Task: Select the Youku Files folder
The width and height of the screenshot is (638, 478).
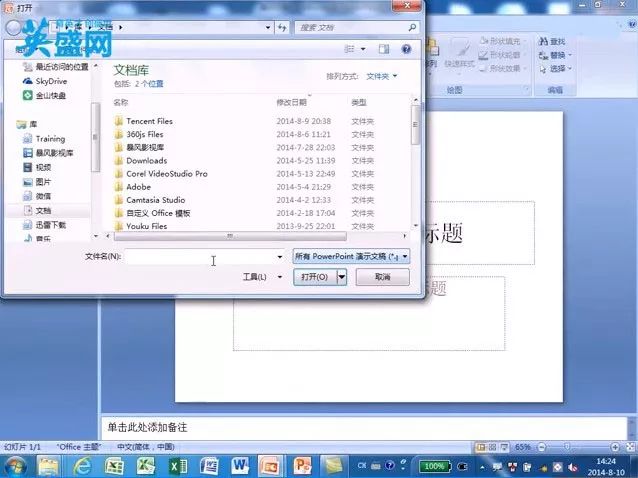Action: (x=146, y=226)
